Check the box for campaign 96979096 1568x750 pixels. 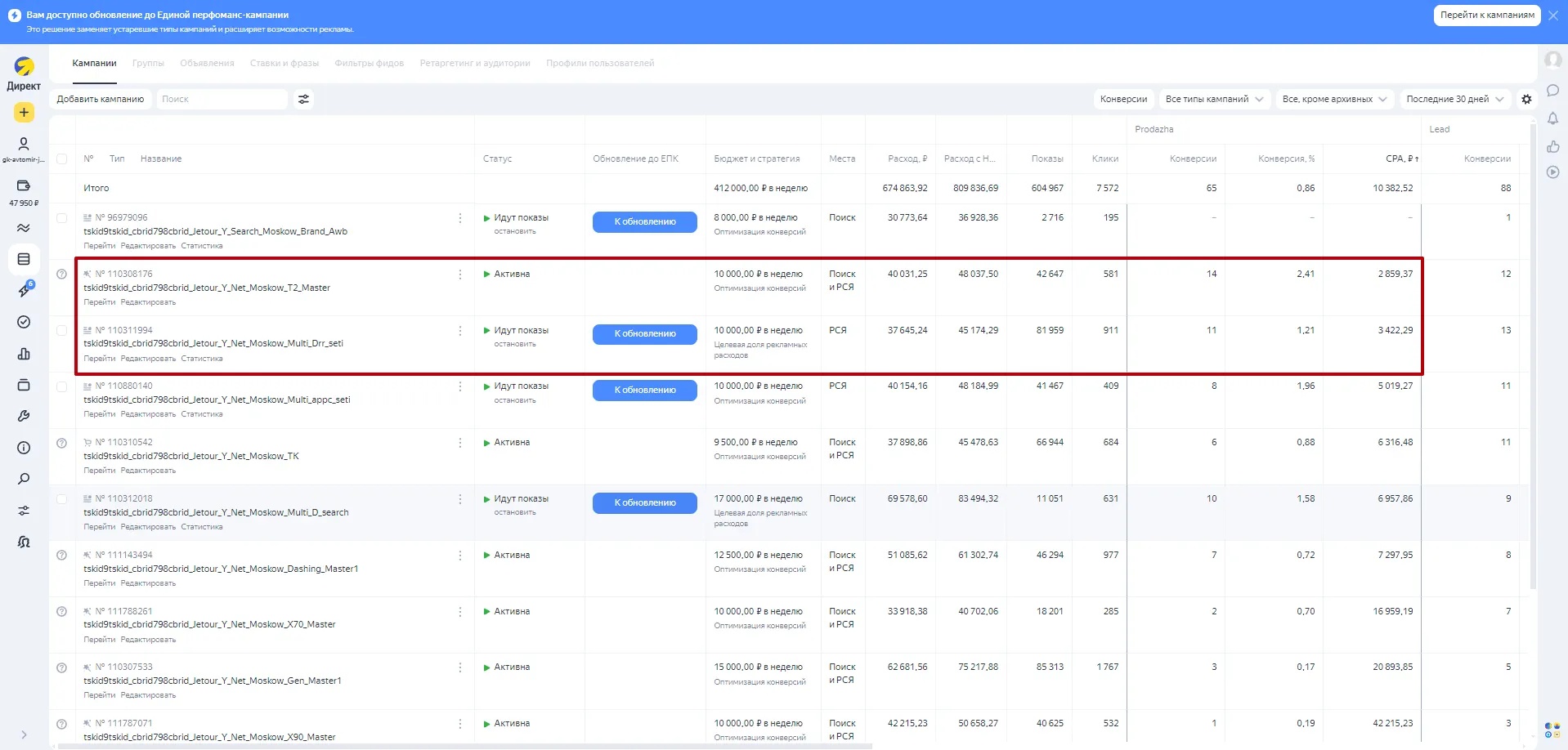[62, 218]
